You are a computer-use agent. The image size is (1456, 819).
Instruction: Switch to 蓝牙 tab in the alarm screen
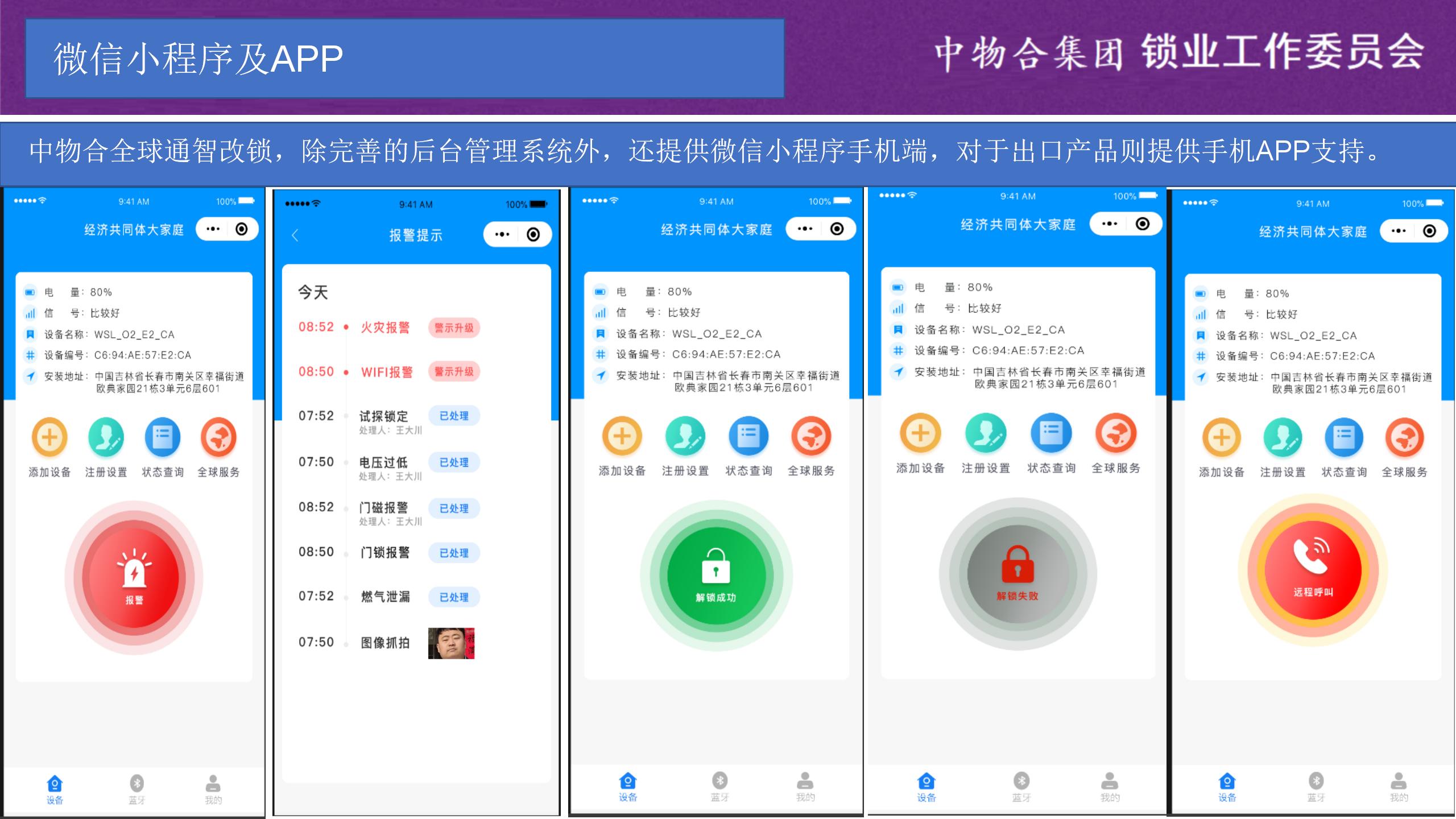pyautogui.click(x=137, y=789)
